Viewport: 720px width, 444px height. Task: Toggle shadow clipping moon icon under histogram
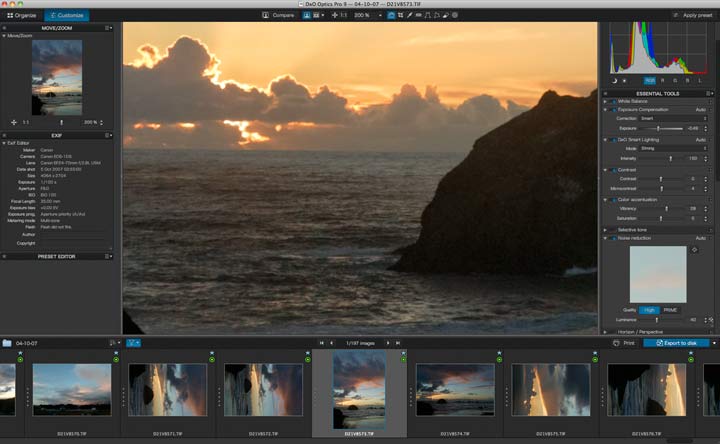[614, 81]
